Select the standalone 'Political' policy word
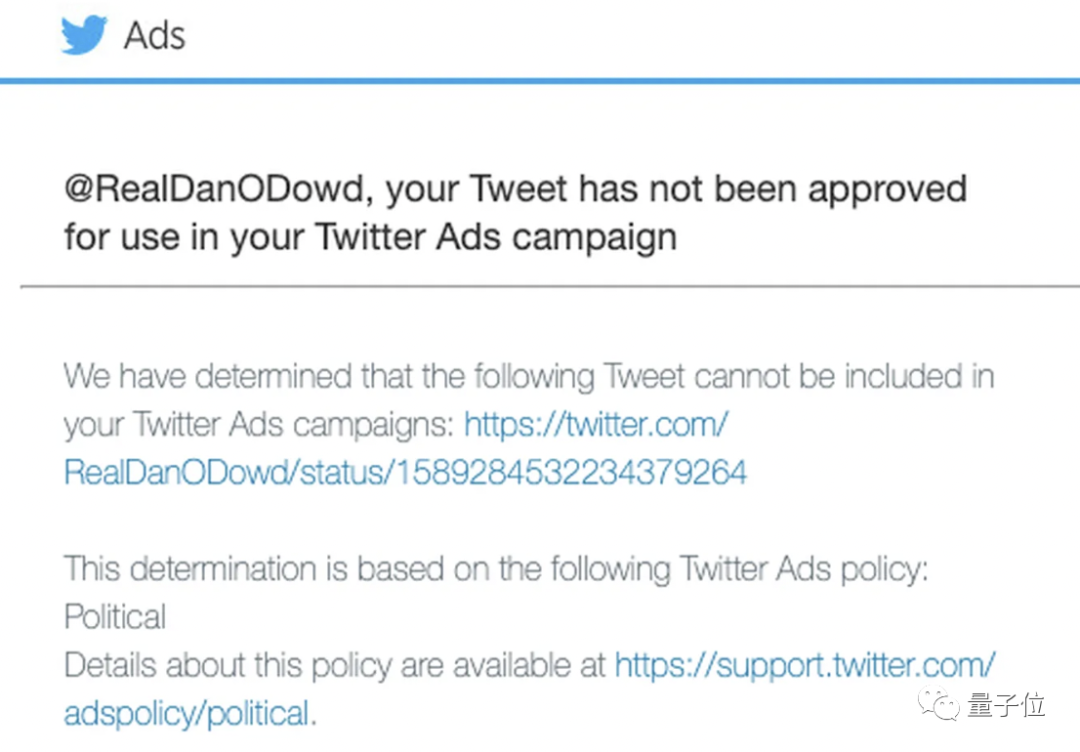 [x=115, y=617]
